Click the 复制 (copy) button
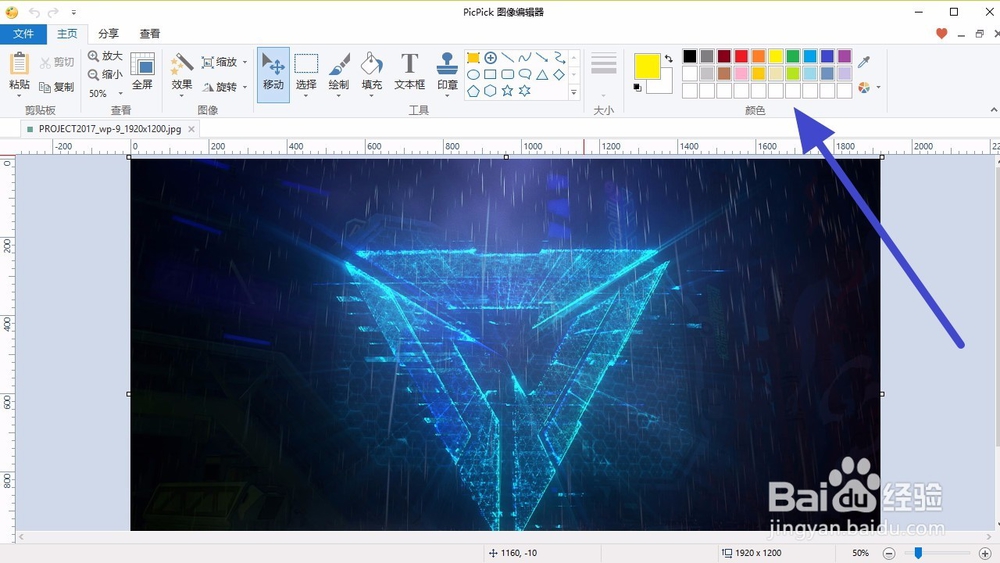Image resolution: width=1000 pixels, height=563 pixels. pos(57,87)
